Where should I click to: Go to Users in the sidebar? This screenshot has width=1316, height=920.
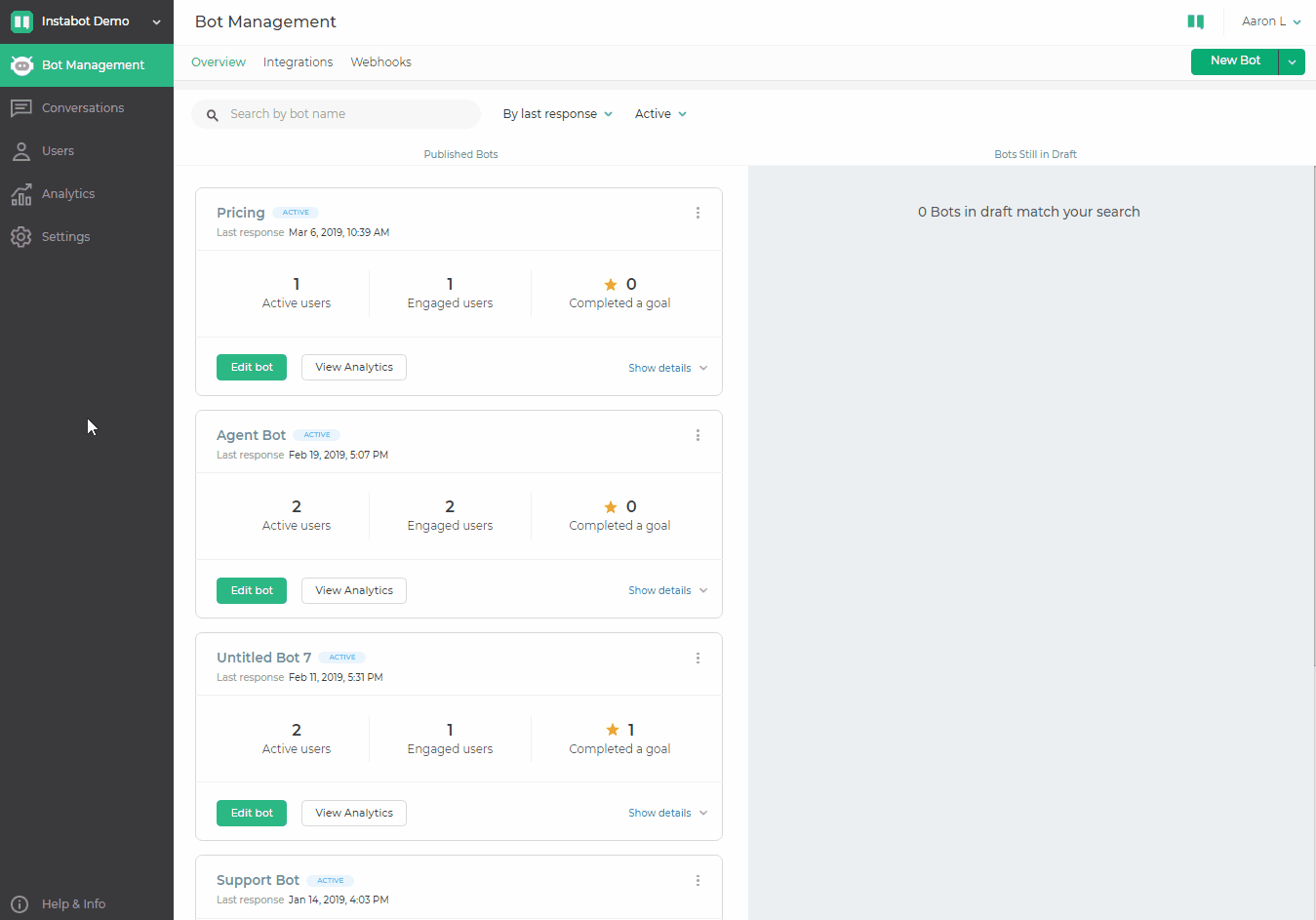pyautogui.click(x=87, y=151)
